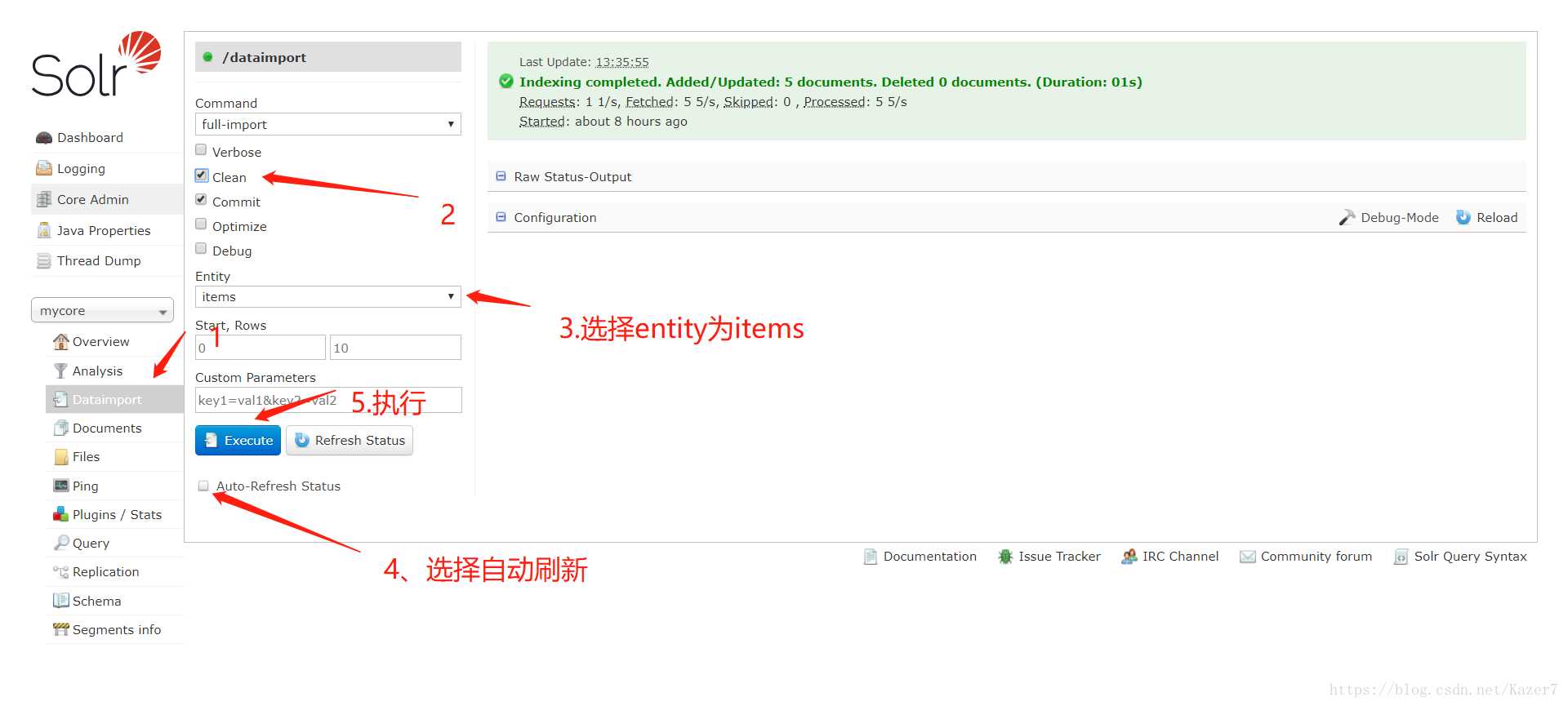Open the Schema menu entry
The image size is (1568, 706).
pyautogui.click(x=114, y=601)
